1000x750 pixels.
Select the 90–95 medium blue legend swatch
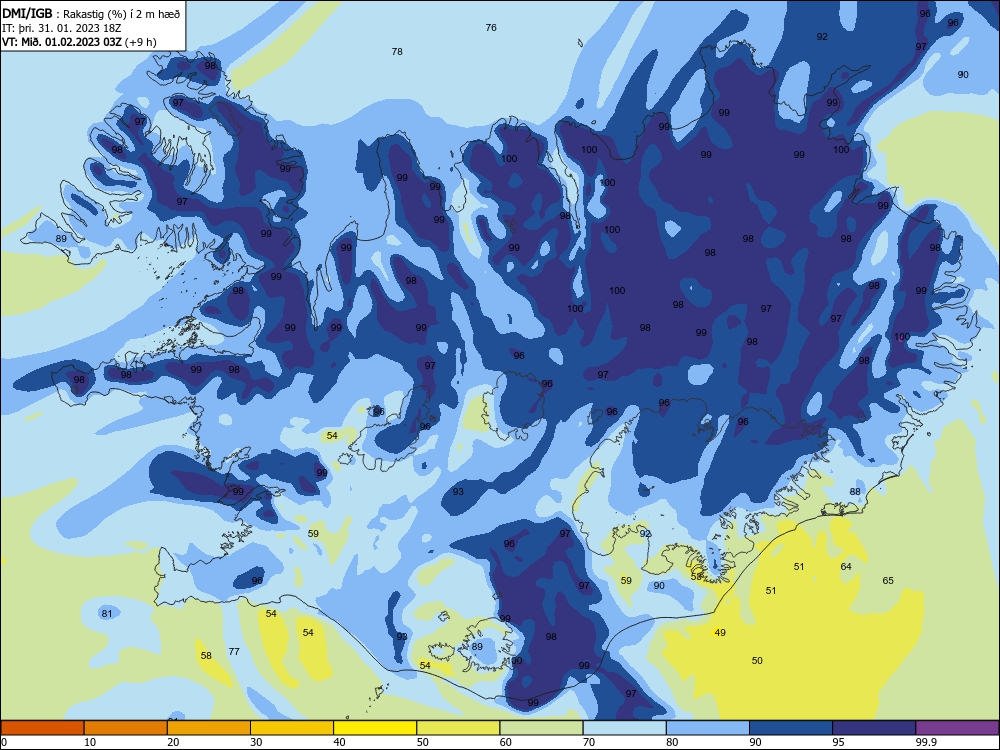click(x=791, y=728)
